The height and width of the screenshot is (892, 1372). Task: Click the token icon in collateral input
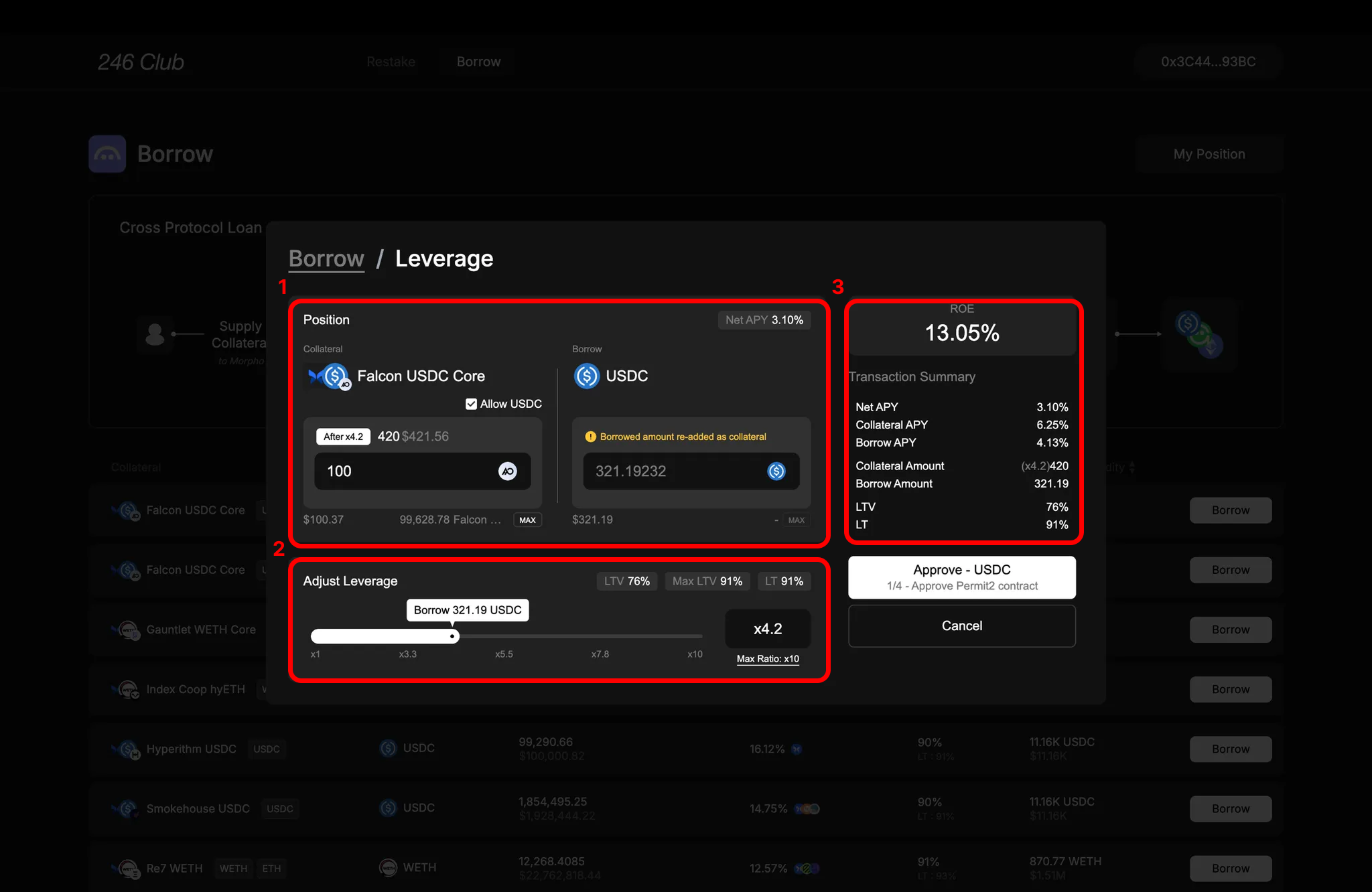tap(507, 471)
